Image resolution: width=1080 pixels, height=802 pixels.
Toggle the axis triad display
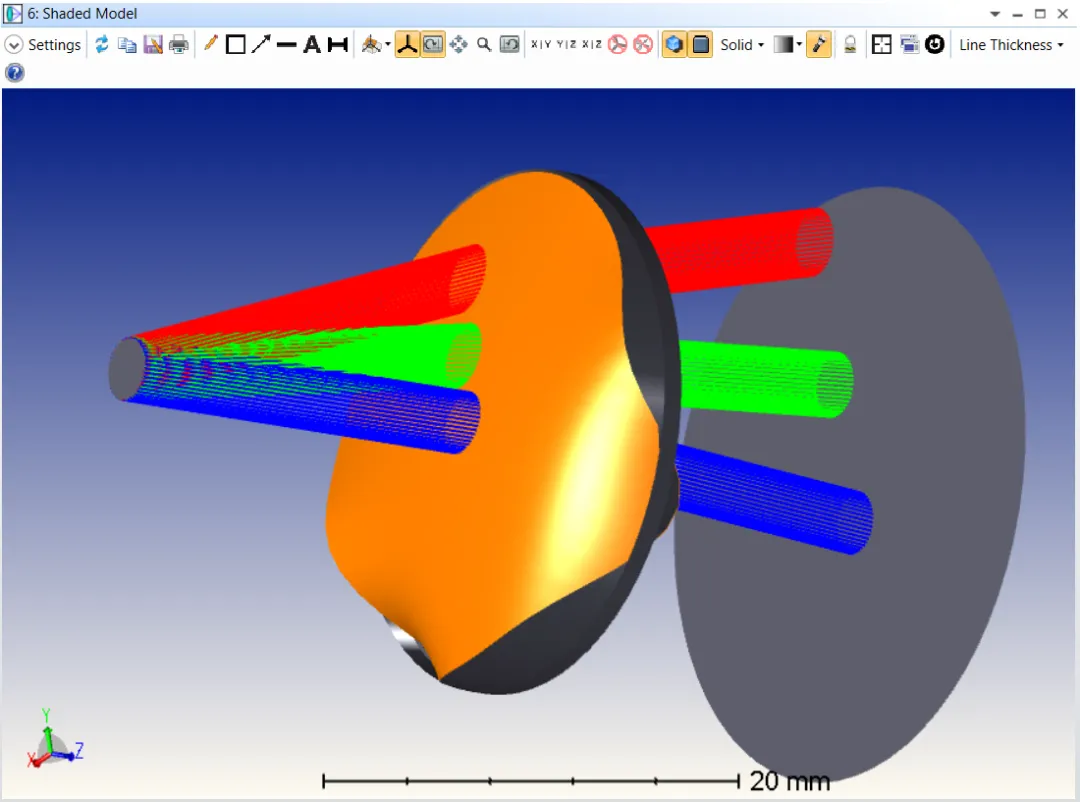click(x=407, y=45)
